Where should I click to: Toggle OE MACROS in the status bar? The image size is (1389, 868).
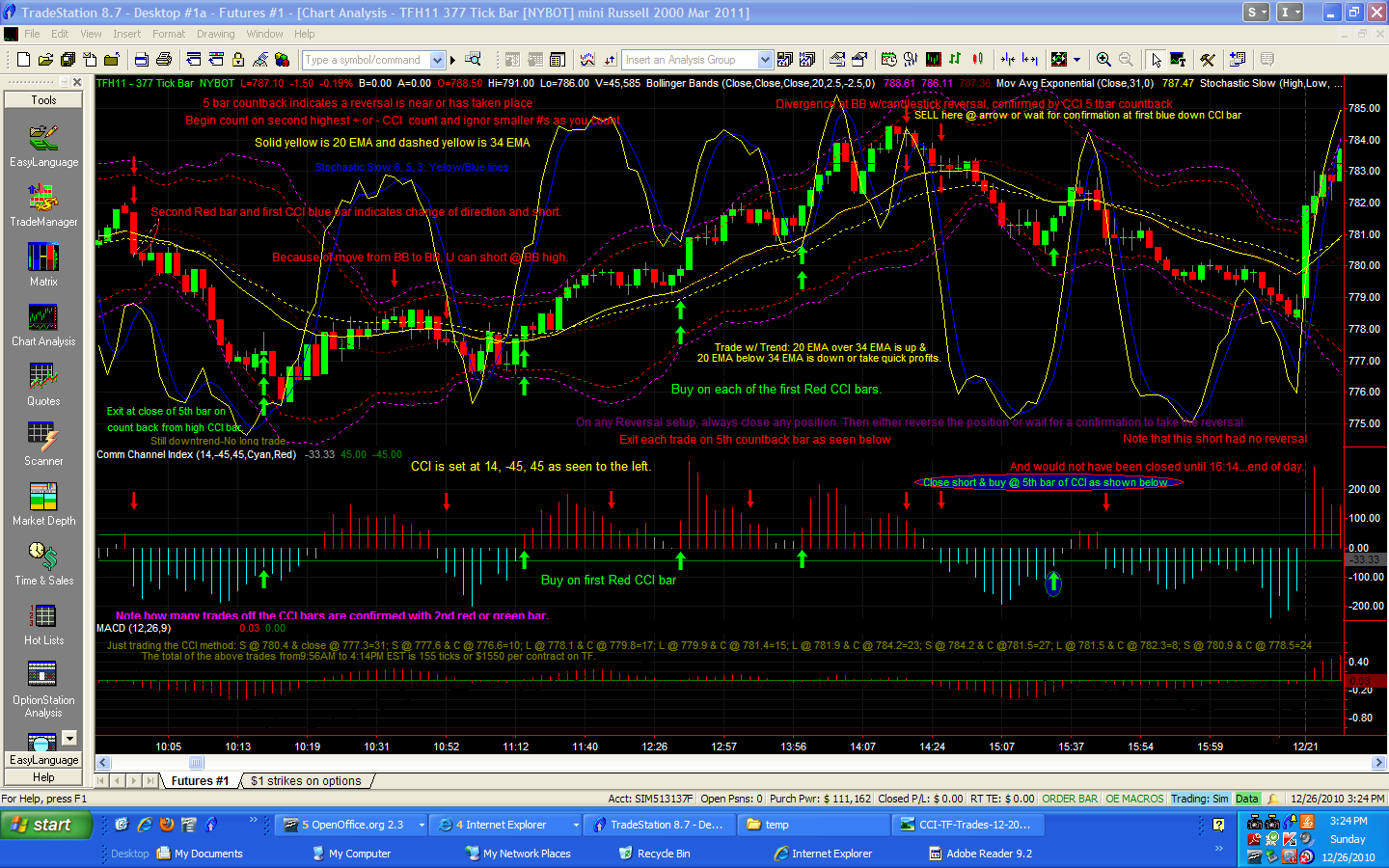coord(1134,799)
